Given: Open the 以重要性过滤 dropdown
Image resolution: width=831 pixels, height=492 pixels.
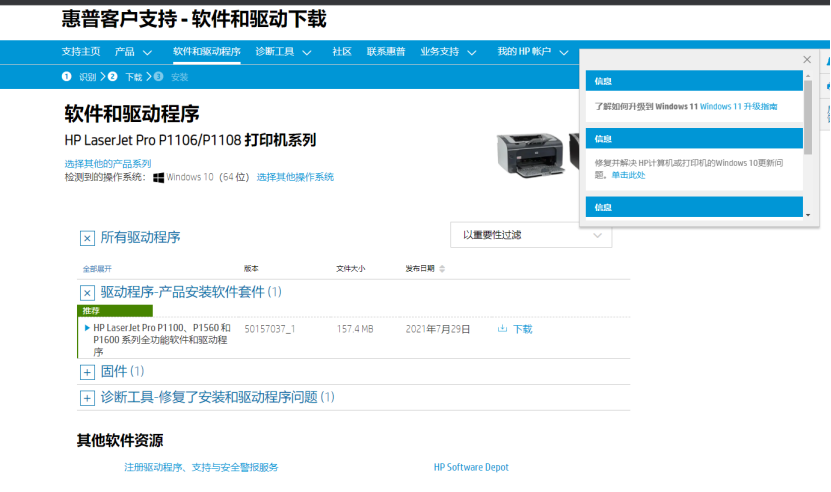Looking at the screenshot, I should 531,235.
